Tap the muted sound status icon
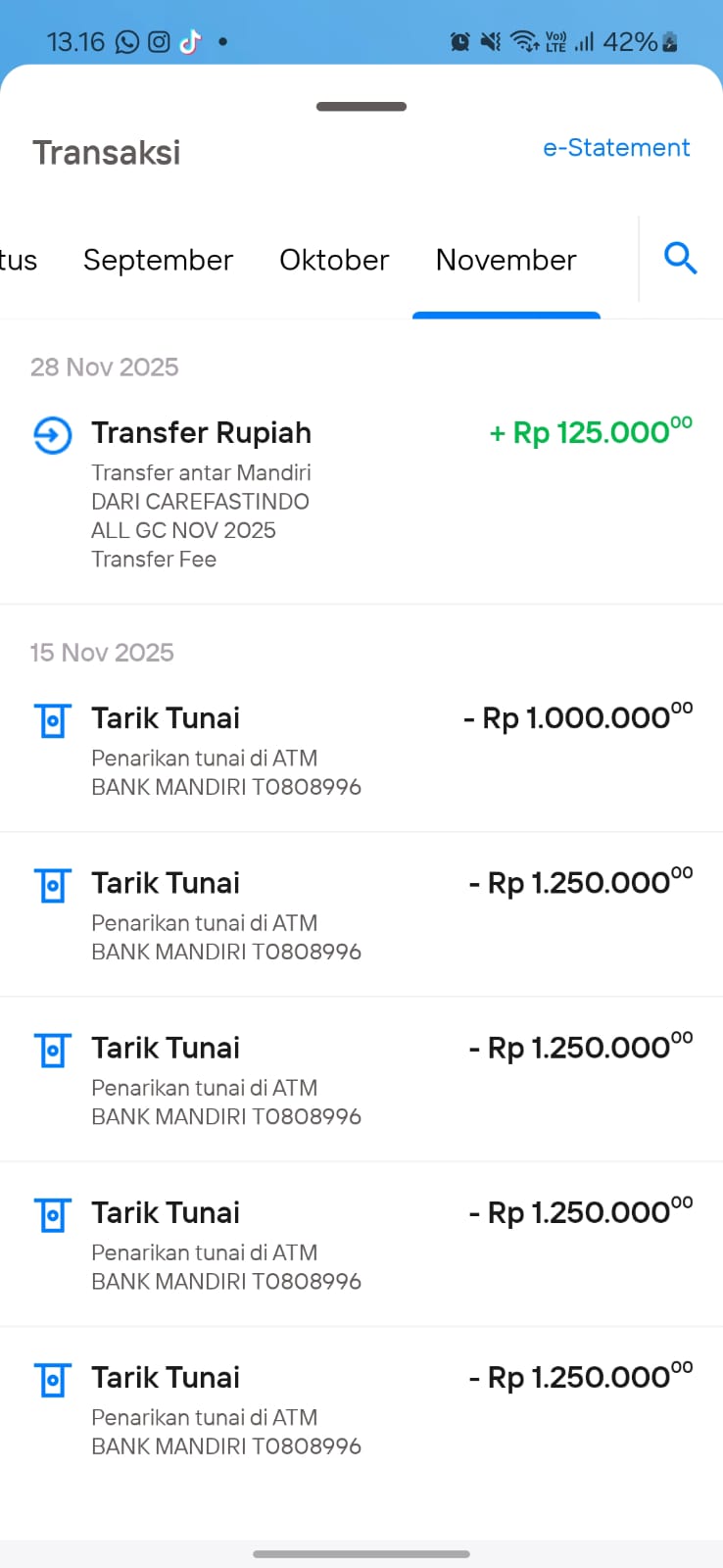 click(491, 42)
